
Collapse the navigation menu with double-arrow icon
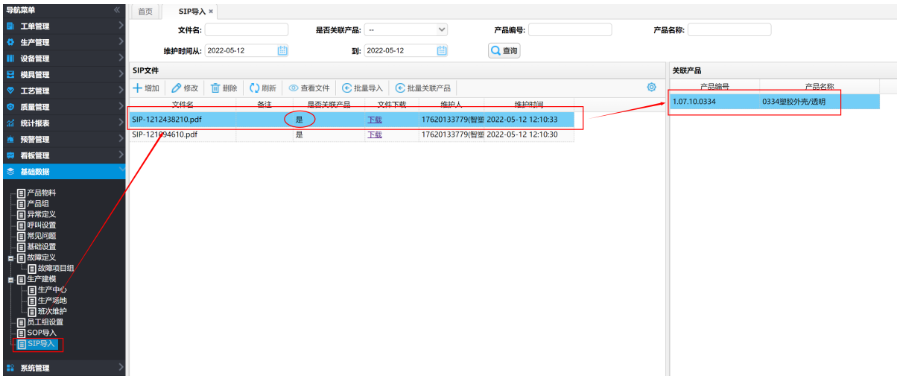pos(117,10)
